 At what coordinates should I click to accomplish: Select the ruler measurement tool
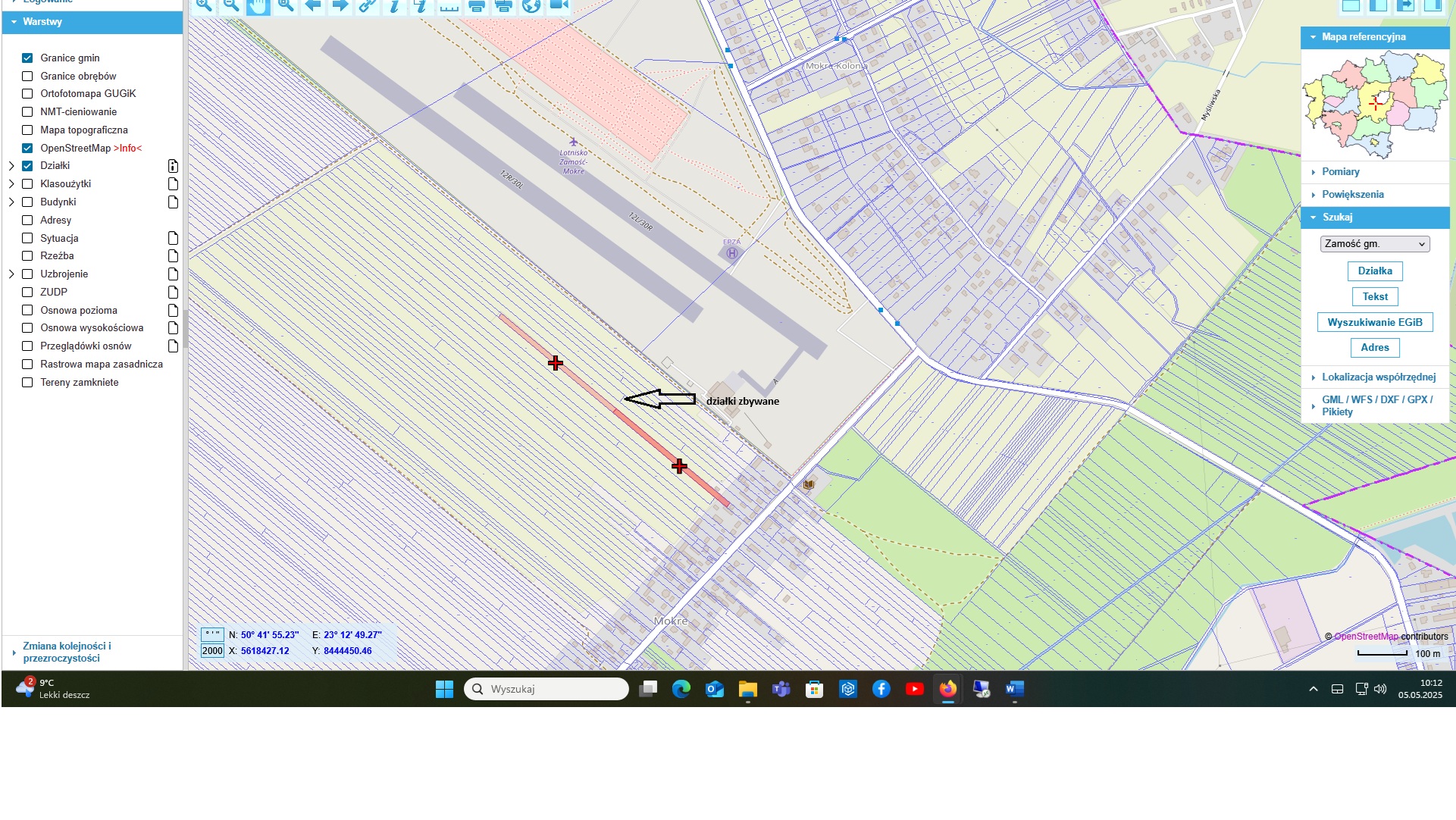tap(449, 6)
